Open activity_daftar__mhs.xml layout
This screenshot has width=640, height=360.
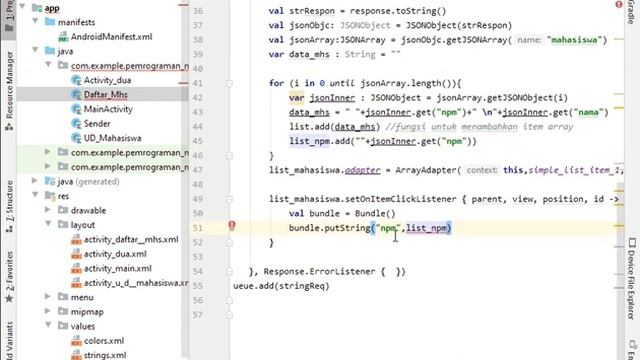(x=131, y=240)
